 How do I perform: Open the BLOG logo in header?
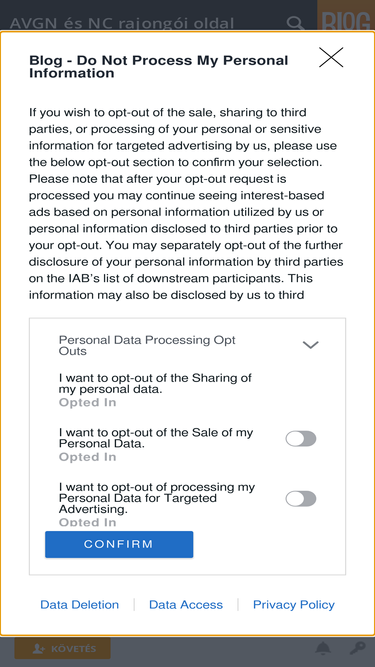pos(345,21)
